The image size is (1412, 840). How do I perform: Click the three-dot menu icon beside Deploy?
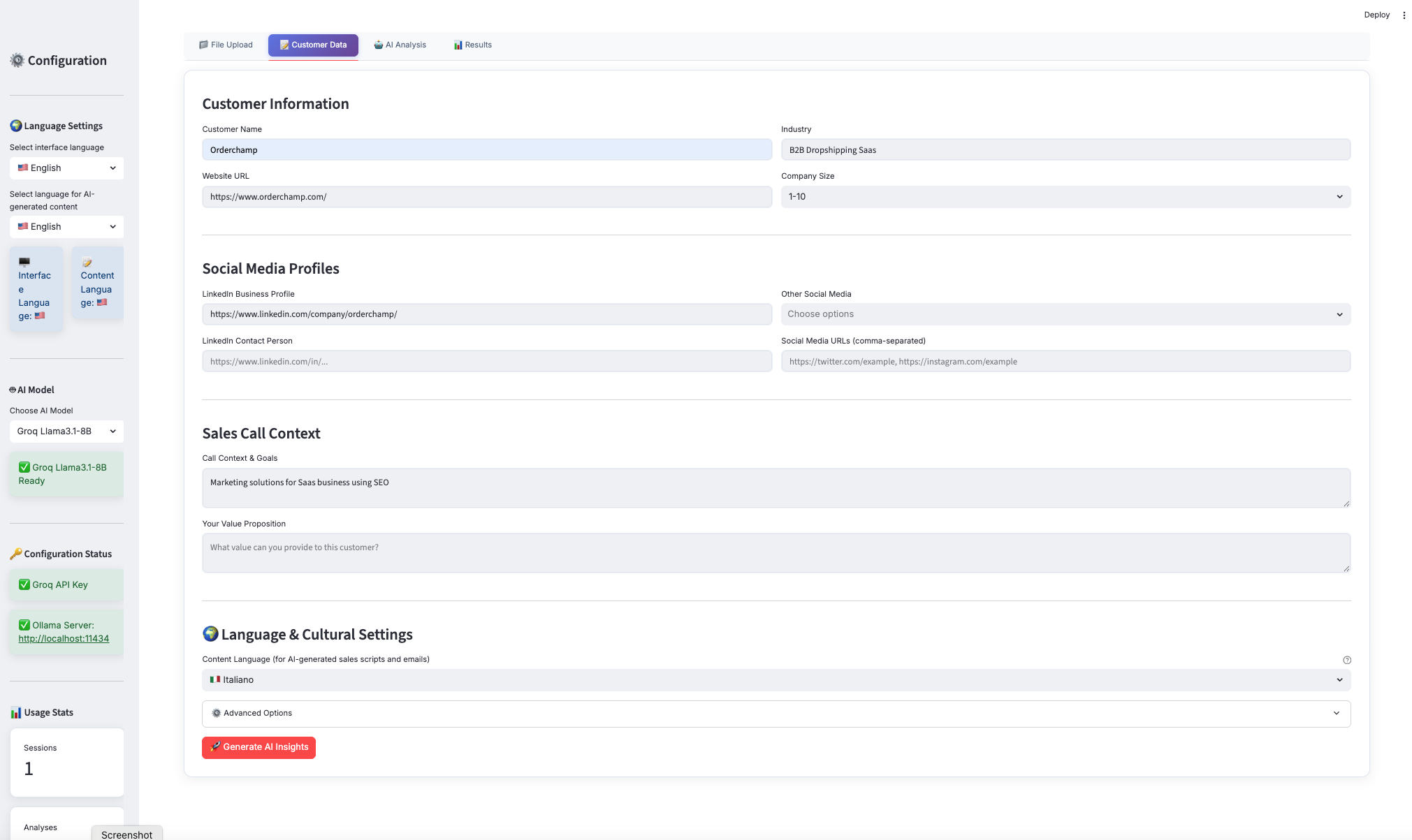tap(1404, 15)
